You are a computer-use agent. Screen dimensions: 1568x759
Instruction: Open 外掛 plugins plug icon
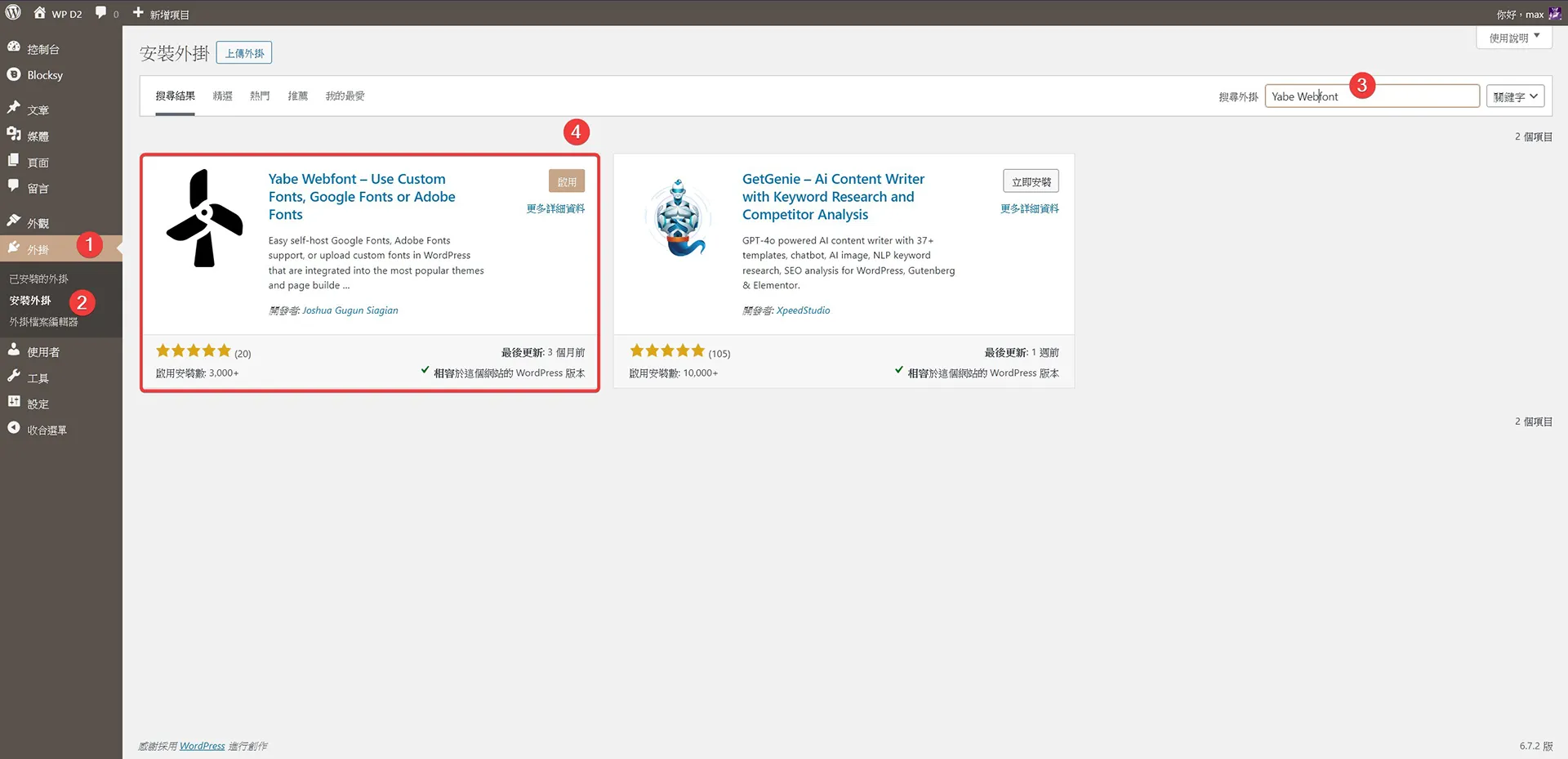14,248
